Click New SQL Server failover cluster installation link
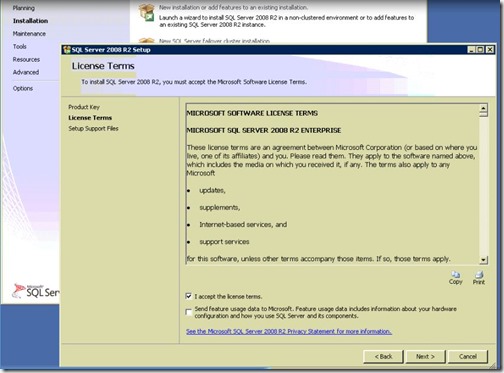Image resolution: width=504 pixels, height=373 pixels. click(214, 41)
